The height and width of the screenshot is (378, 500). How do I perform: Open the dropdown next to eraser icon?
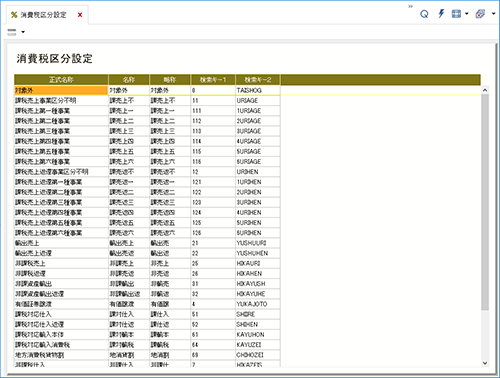pos(494,14)
